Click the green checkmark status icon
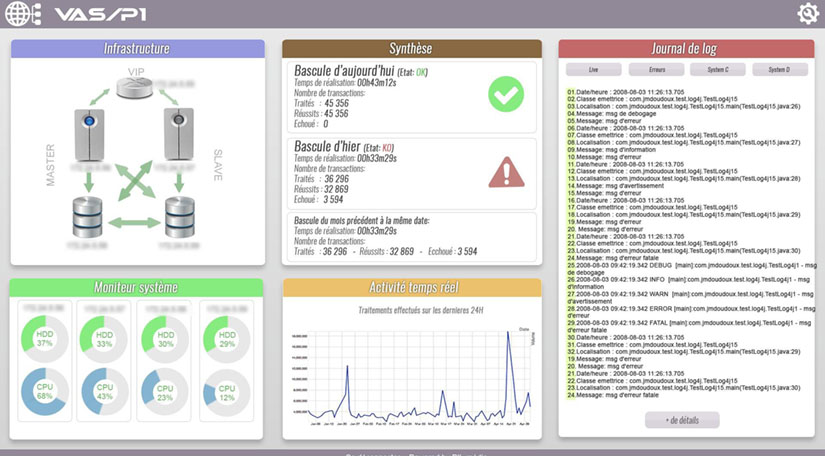The height and width of the screenshot is (456, 825). (x=506, y=94)
